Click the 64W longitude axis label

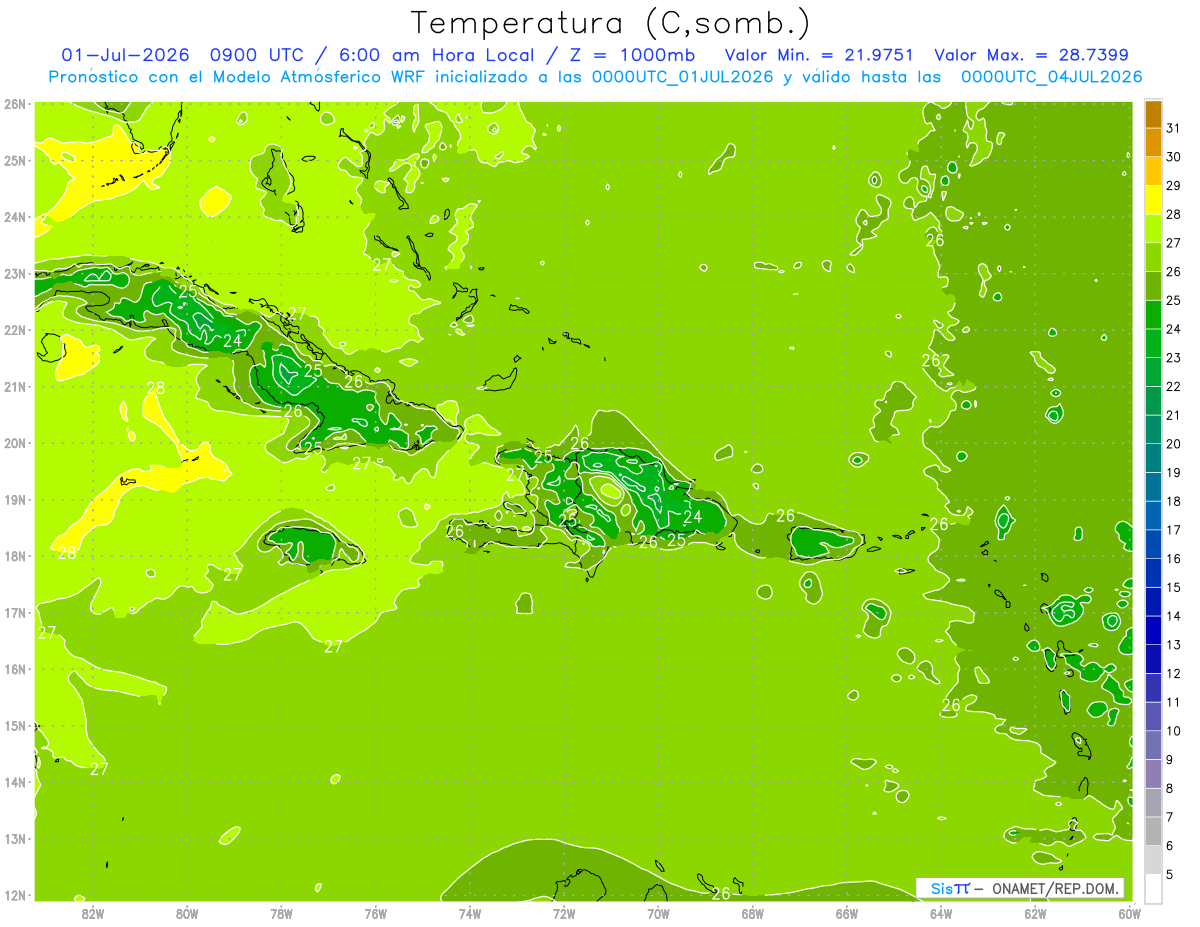(x=941, y=913)
